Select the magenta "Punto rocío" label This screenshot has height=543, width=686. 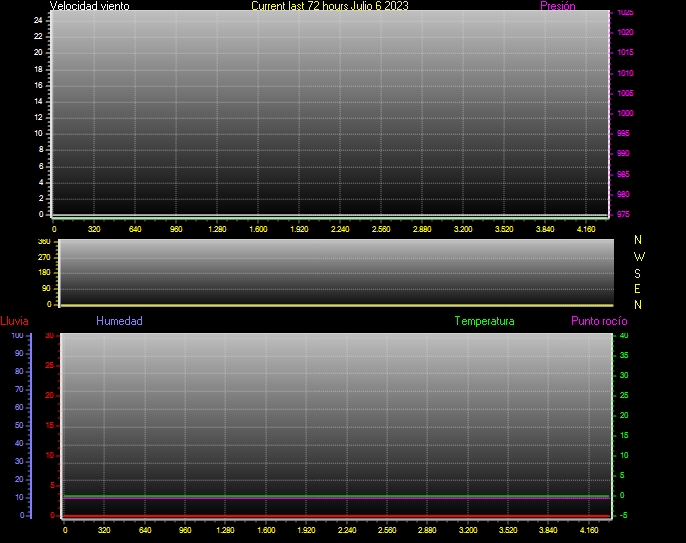pos(599,321)
